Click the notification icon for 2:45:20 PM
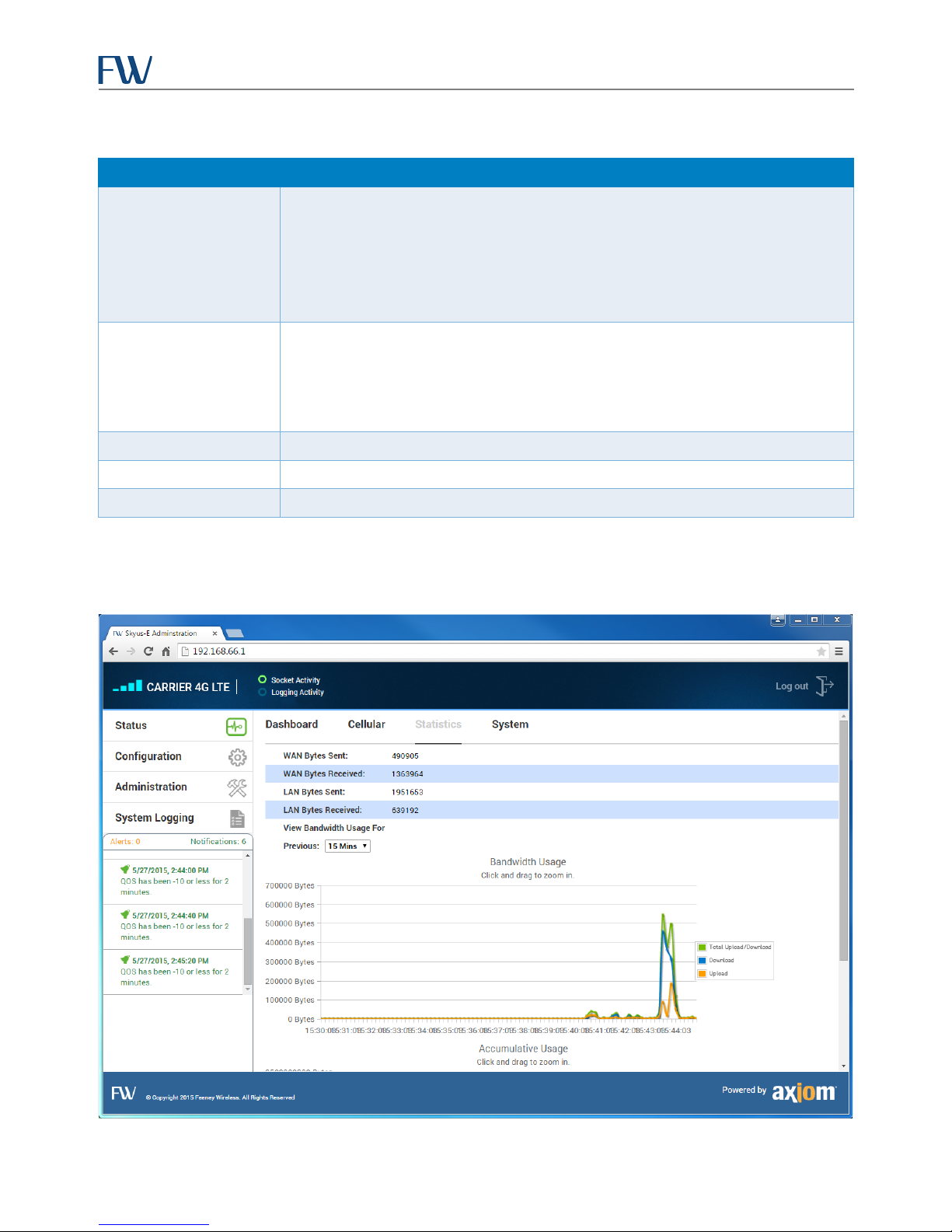 click(x=124, y=960)
